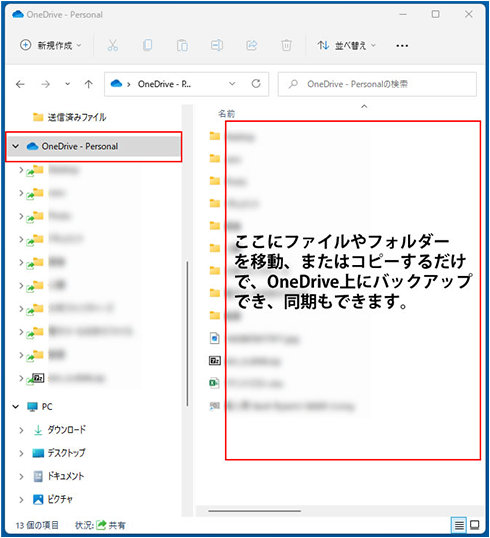This screenshot has height=538, width=490.
Task: Collapse the OneDrive - Personal tree node
Action: [15, 147]
